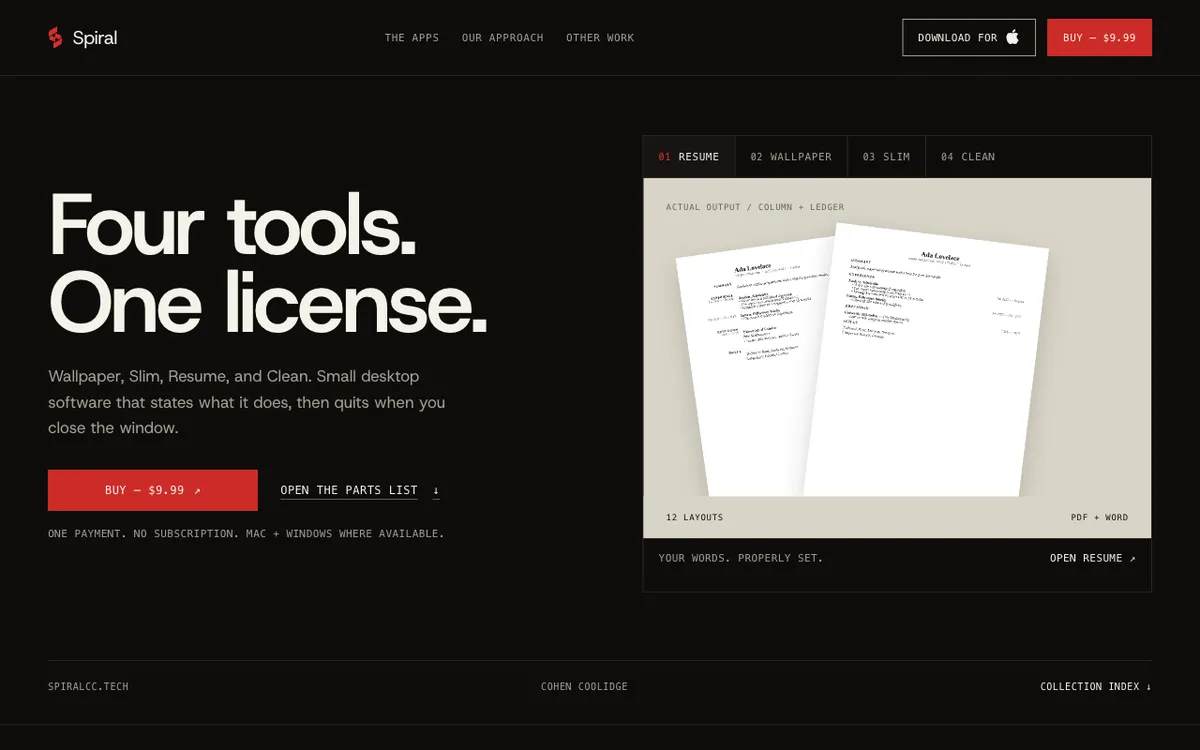Switch to the 02 WALLPAPER tab
The height and width of the screenshot is (750, 1200).
(x=791, y=157)
